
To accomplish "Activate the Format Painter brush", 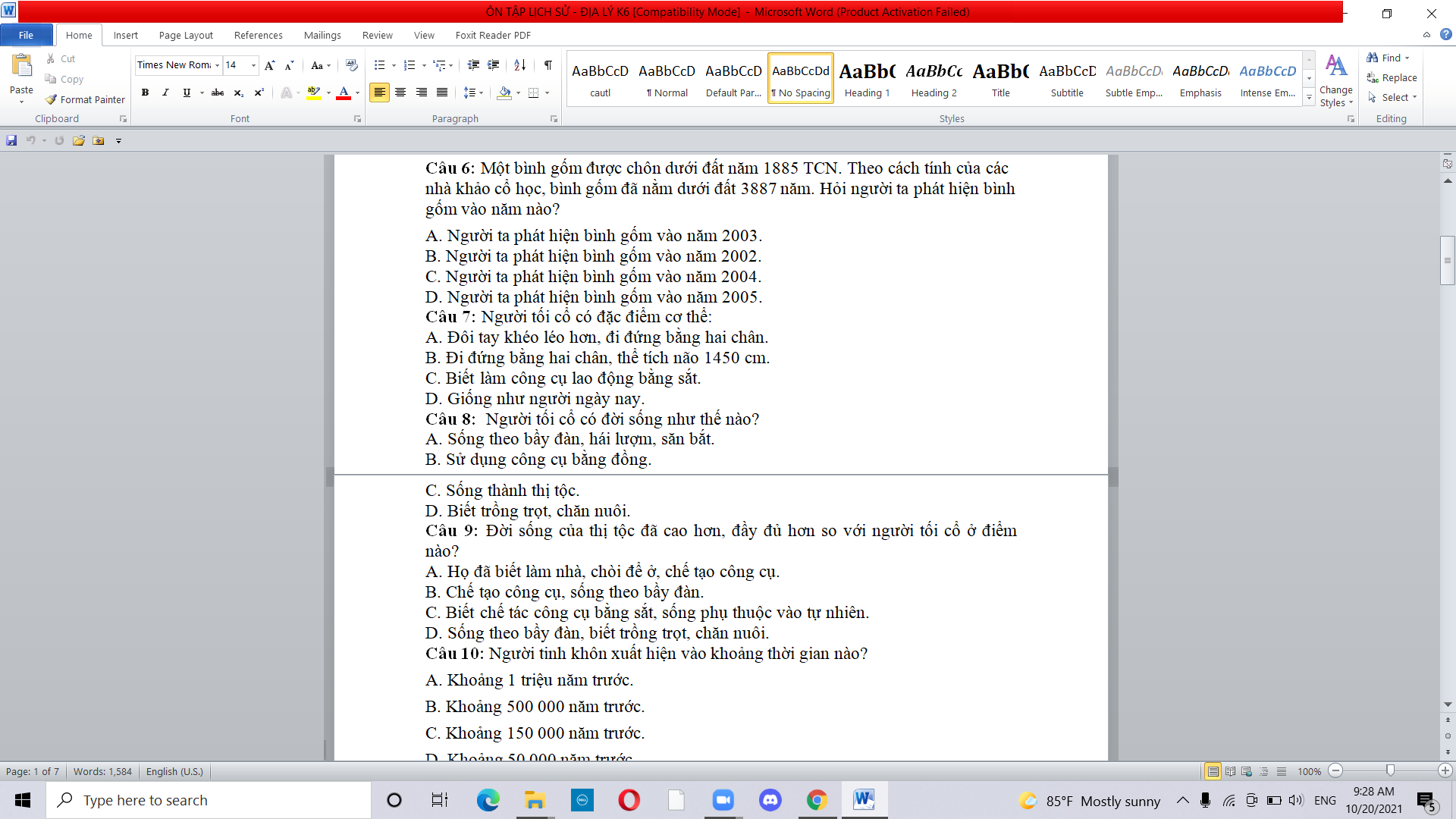I will (x=85, y=99).
